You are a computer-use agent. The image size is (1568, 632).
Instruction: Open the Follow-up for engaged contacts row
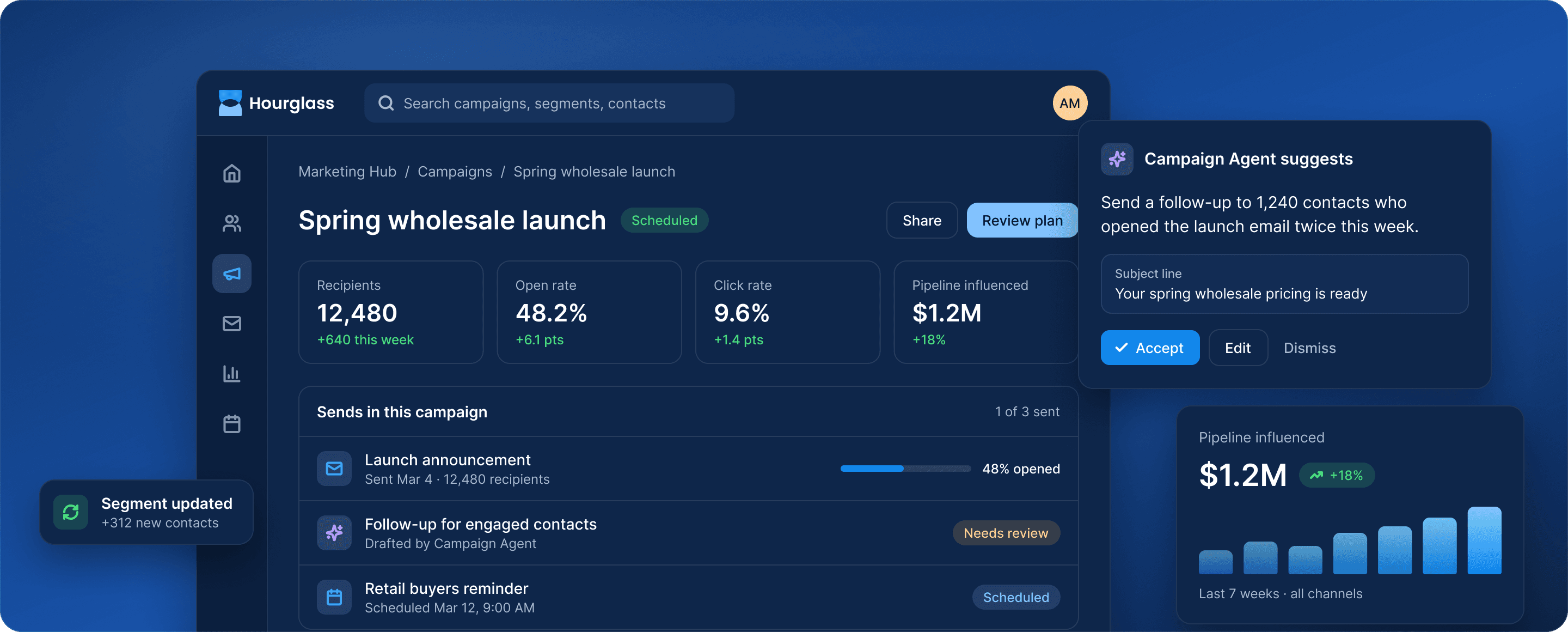click(688, 533)
